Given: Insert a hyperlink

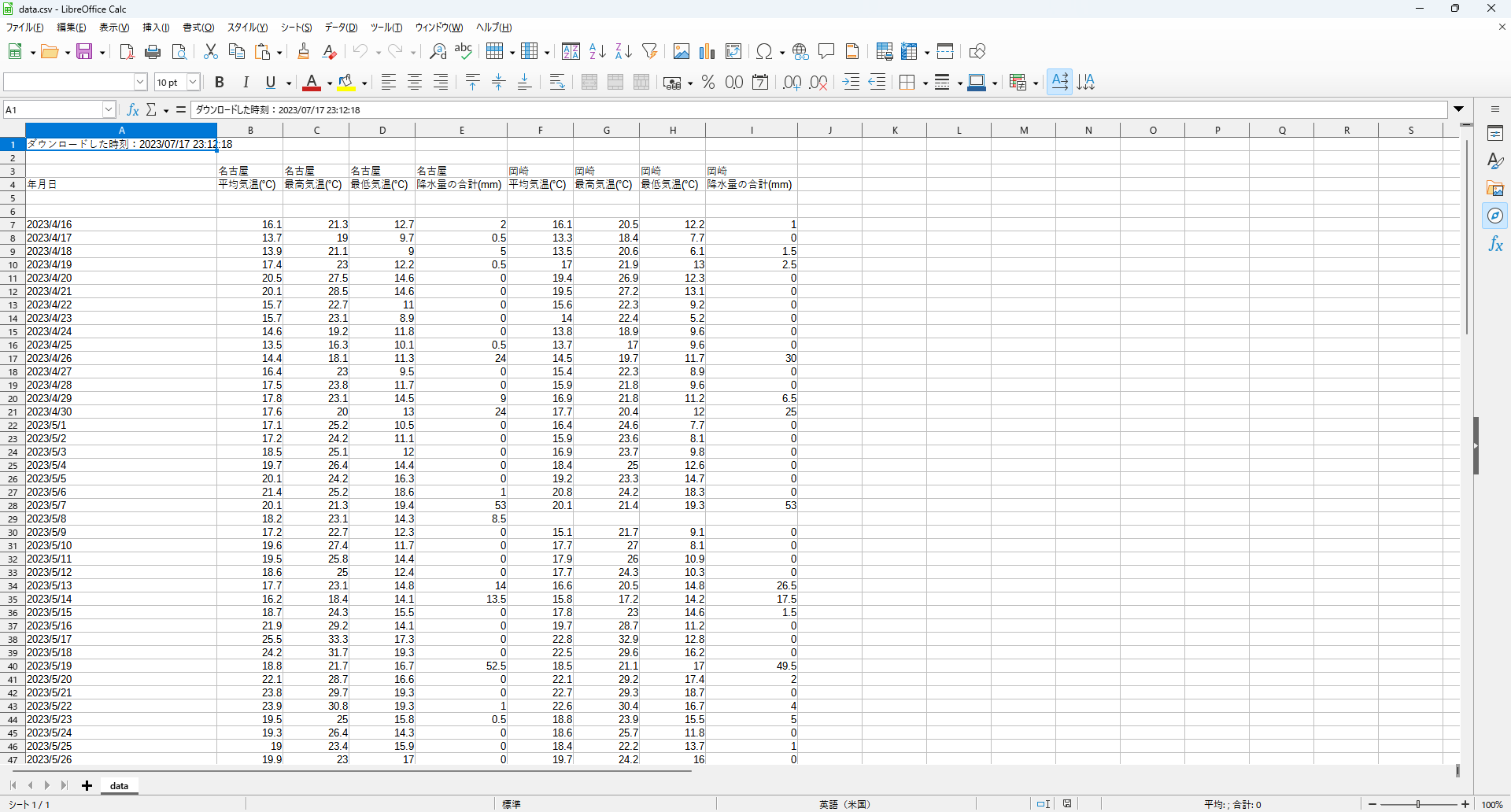Looking at the screenshot, I should [800, 51].
